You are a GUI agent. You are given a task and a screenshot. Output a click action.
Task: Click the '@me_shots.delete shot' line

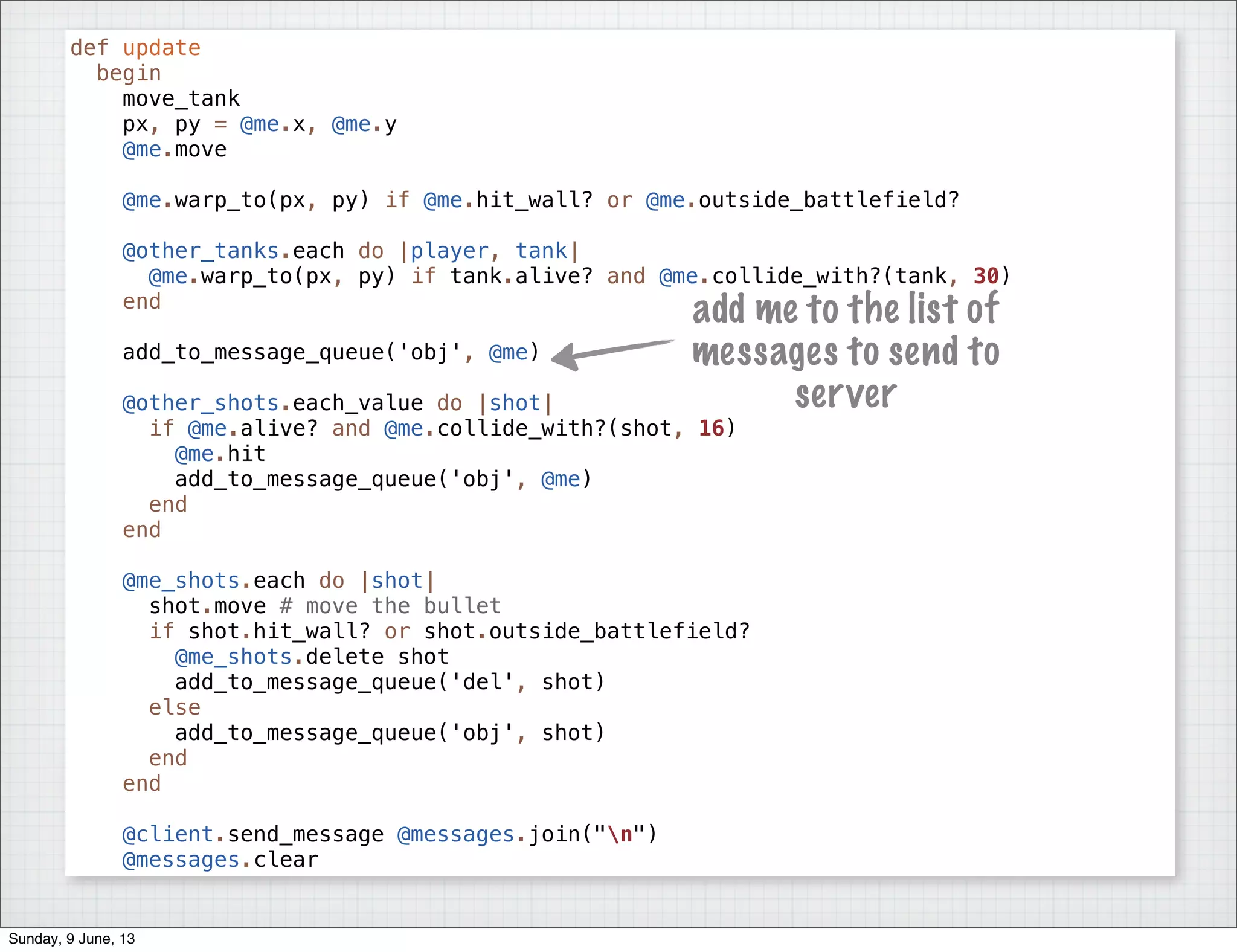click(311, 657)
